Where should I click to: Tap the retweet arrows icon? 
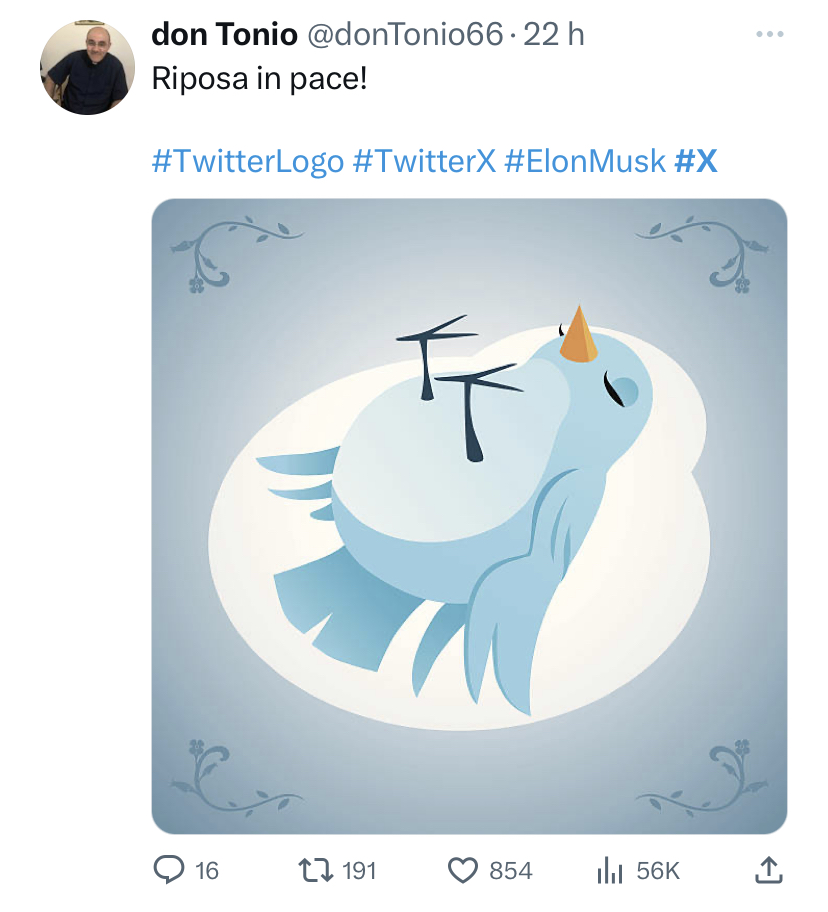(315, 871)
